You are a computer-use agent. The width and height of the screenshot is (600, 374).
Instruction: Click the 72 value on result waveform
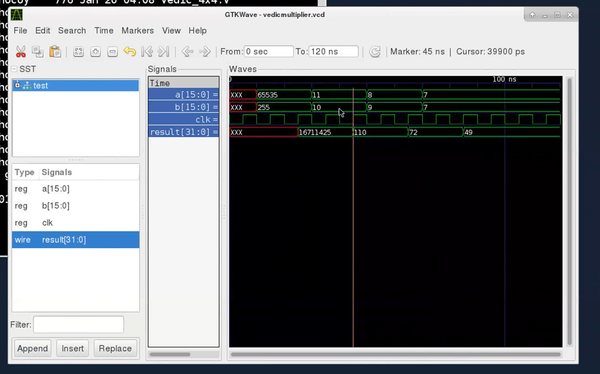(413, 132)
